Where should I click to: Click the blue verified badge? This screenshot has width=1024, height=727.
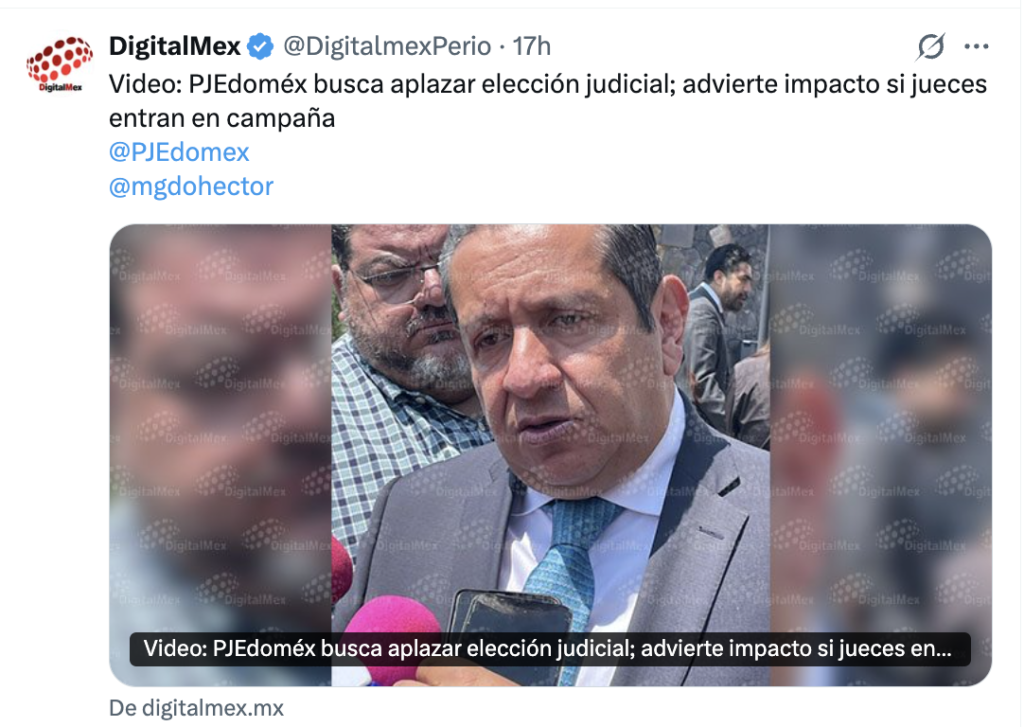(260, 46)
